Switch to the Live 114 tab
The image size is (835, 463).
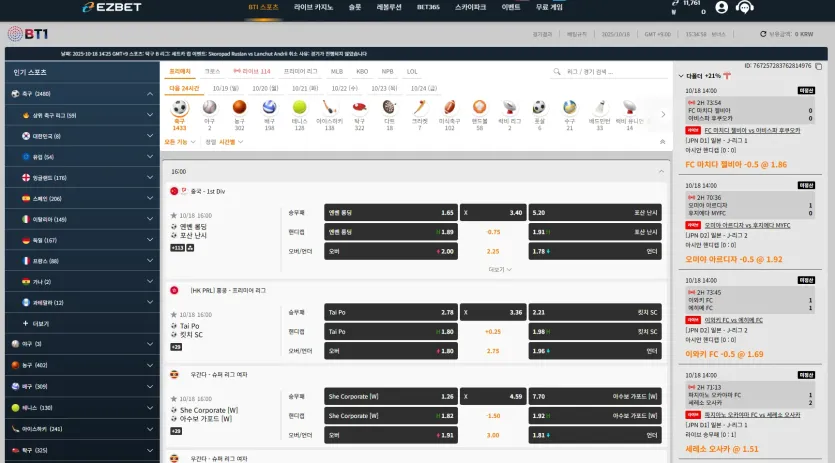pyautogui.click(x=252, y=71)
